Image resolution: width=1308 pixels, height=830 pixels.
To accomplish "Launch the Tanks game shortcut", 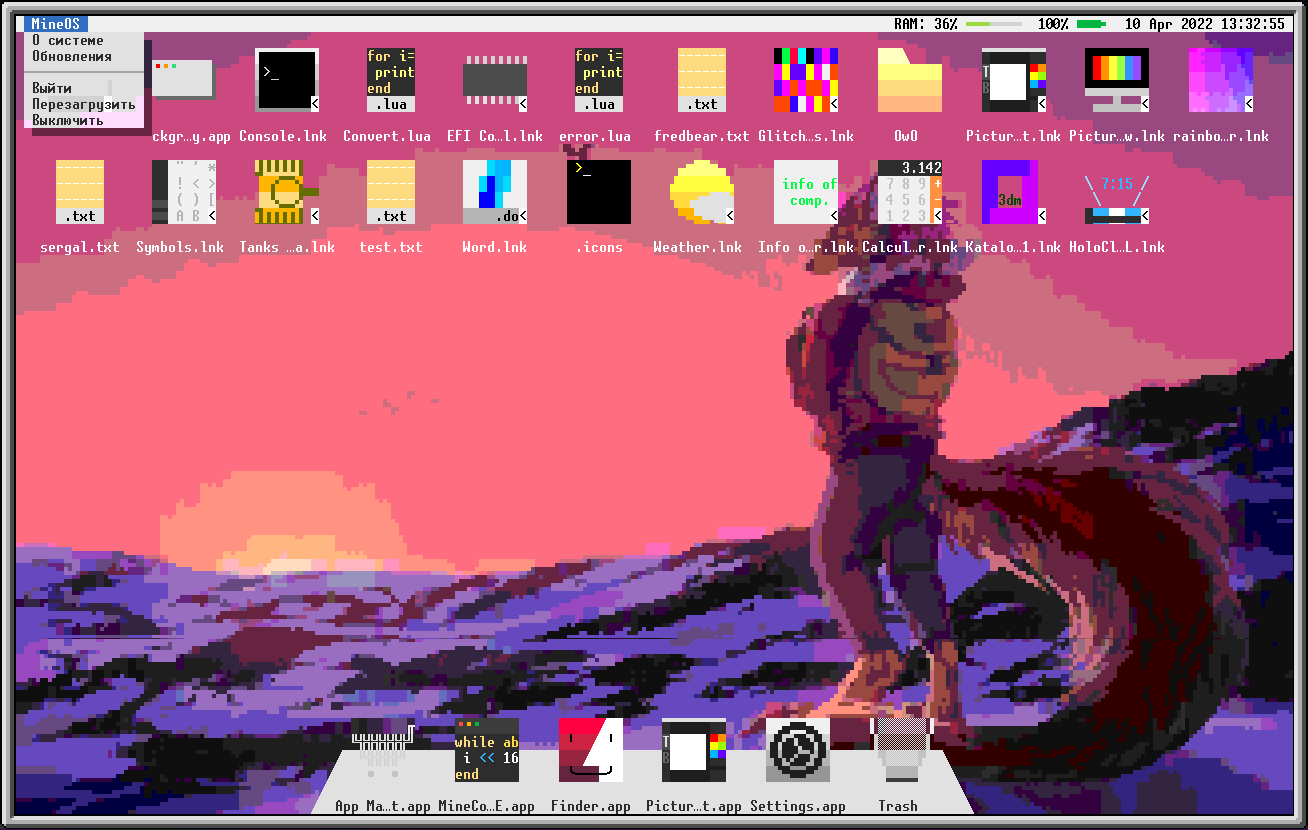I will pos(287,192).
